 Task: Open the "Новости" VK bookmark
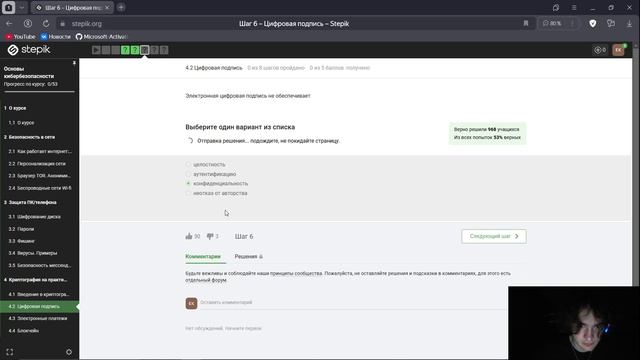56,37
